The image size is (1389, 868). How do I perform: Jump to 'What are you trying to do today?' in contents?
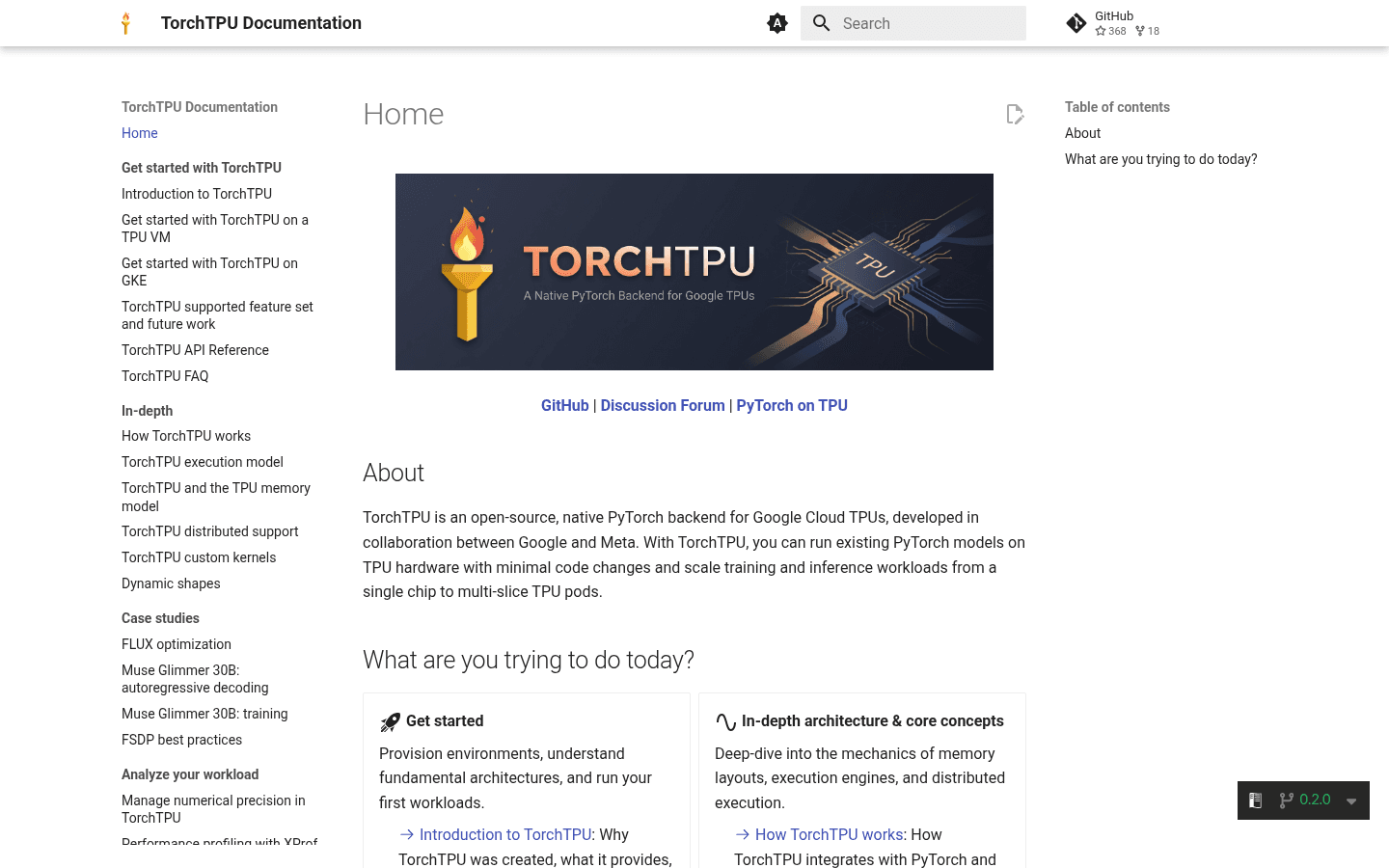click(1161, 159)
